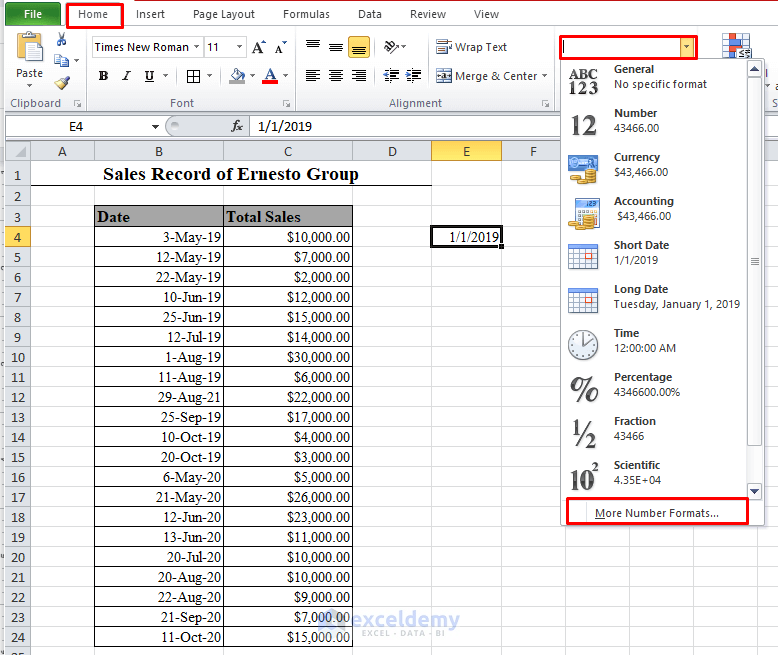This screenshot has height=655, width=778.
Task: Toggle Bottom Align button
Action: click(359, 48)
